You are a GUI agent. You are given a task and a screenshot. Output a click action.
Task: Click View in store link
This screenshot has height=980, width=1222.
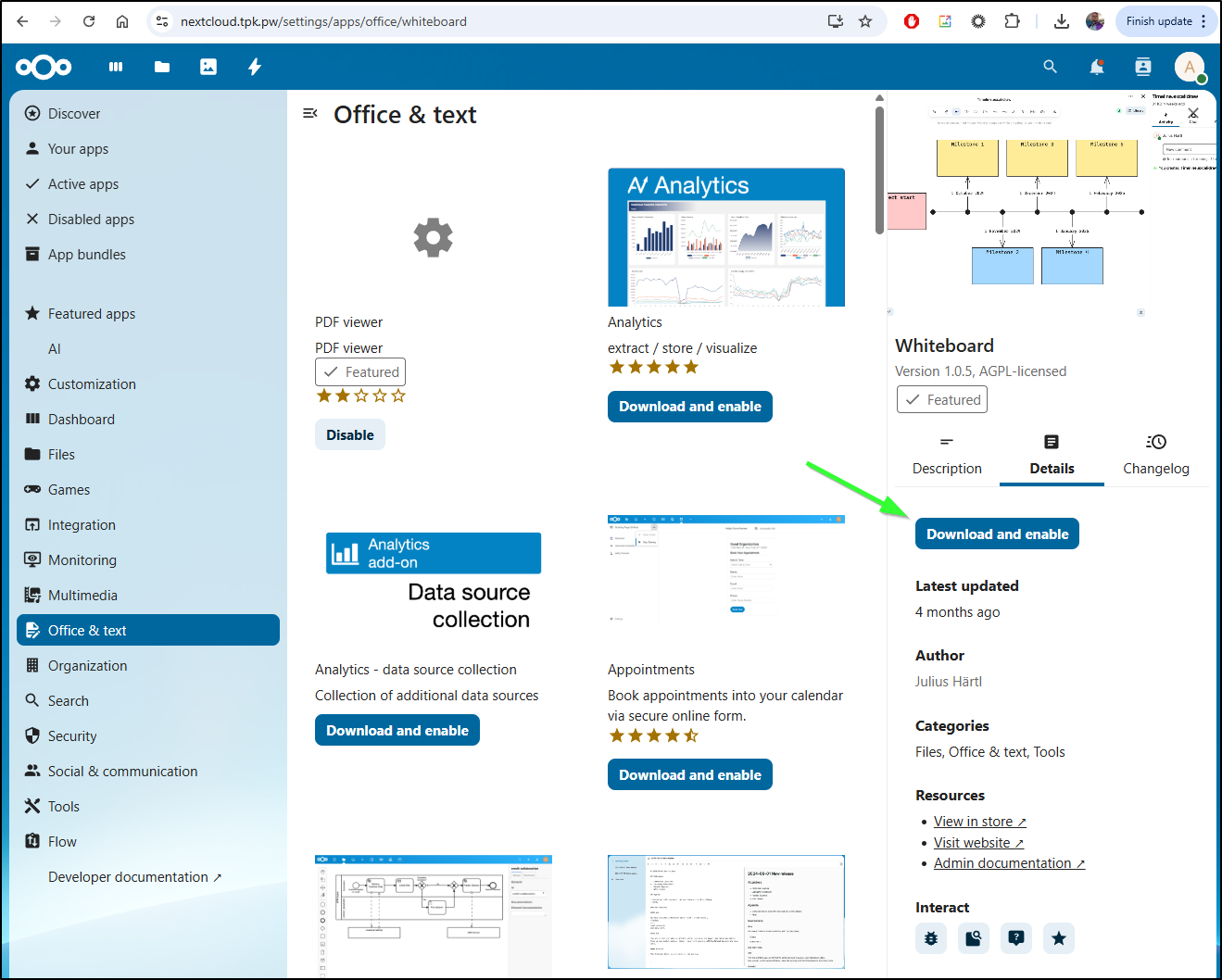coord(979,822)
